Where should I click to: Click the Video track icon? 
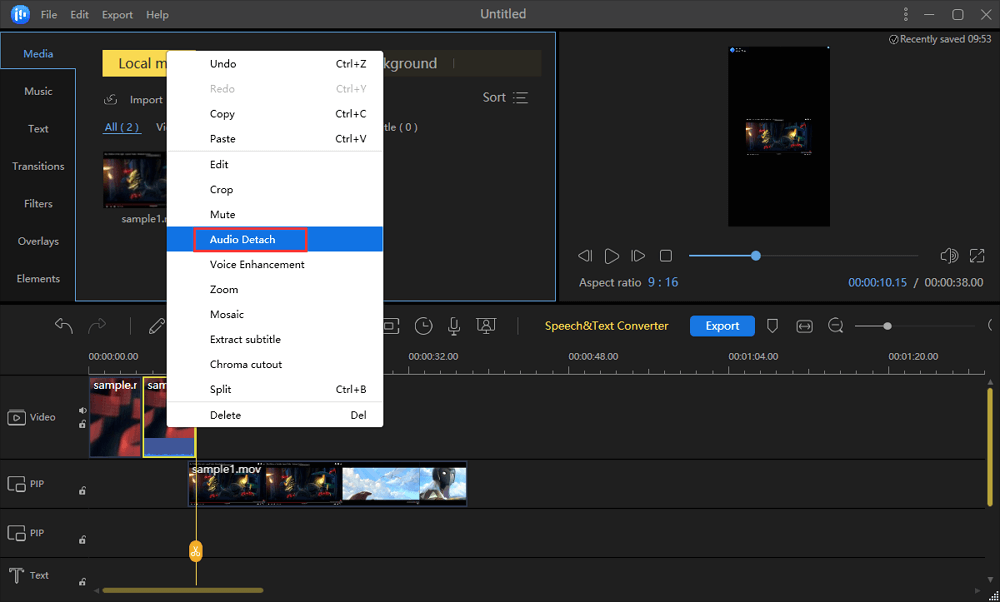coord(17,418)
